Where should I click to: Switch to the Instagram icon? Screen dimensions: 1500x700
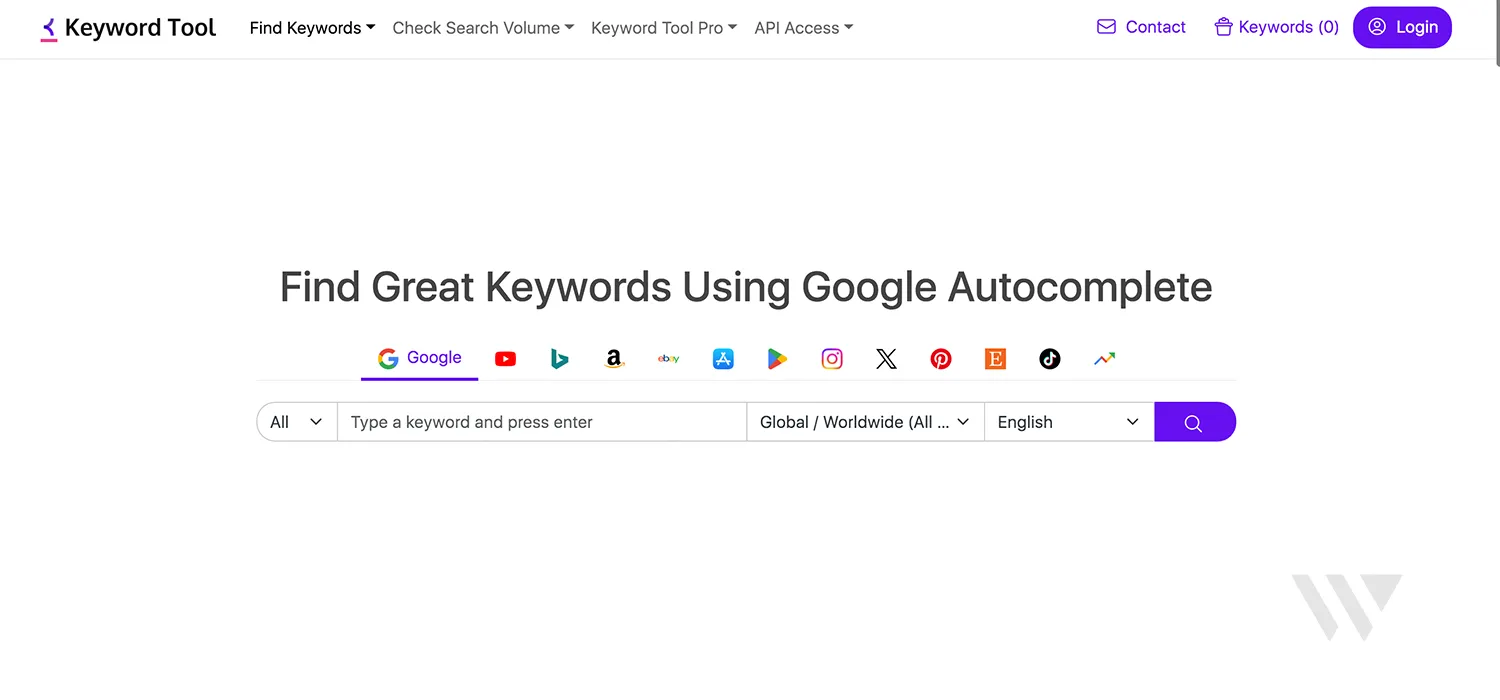tap(832, 359)
